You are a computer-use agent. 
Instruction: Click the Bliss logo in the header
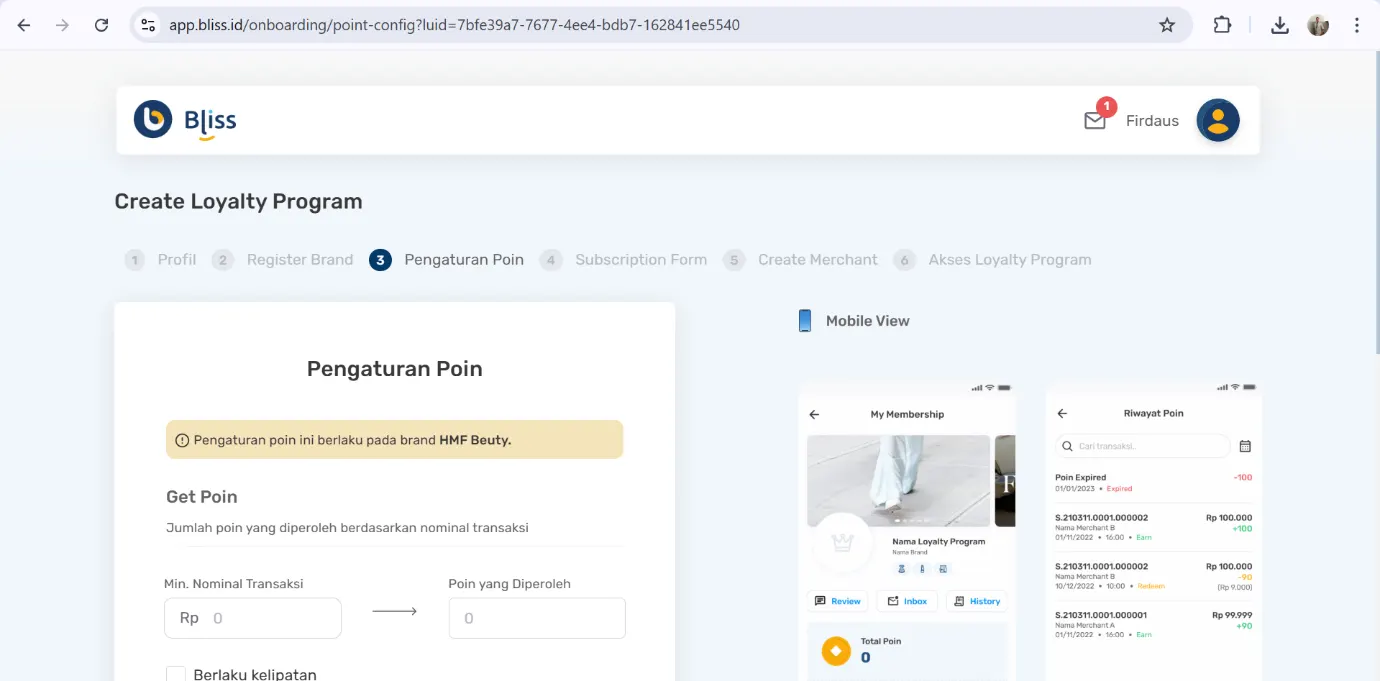(x=186, y=120)
